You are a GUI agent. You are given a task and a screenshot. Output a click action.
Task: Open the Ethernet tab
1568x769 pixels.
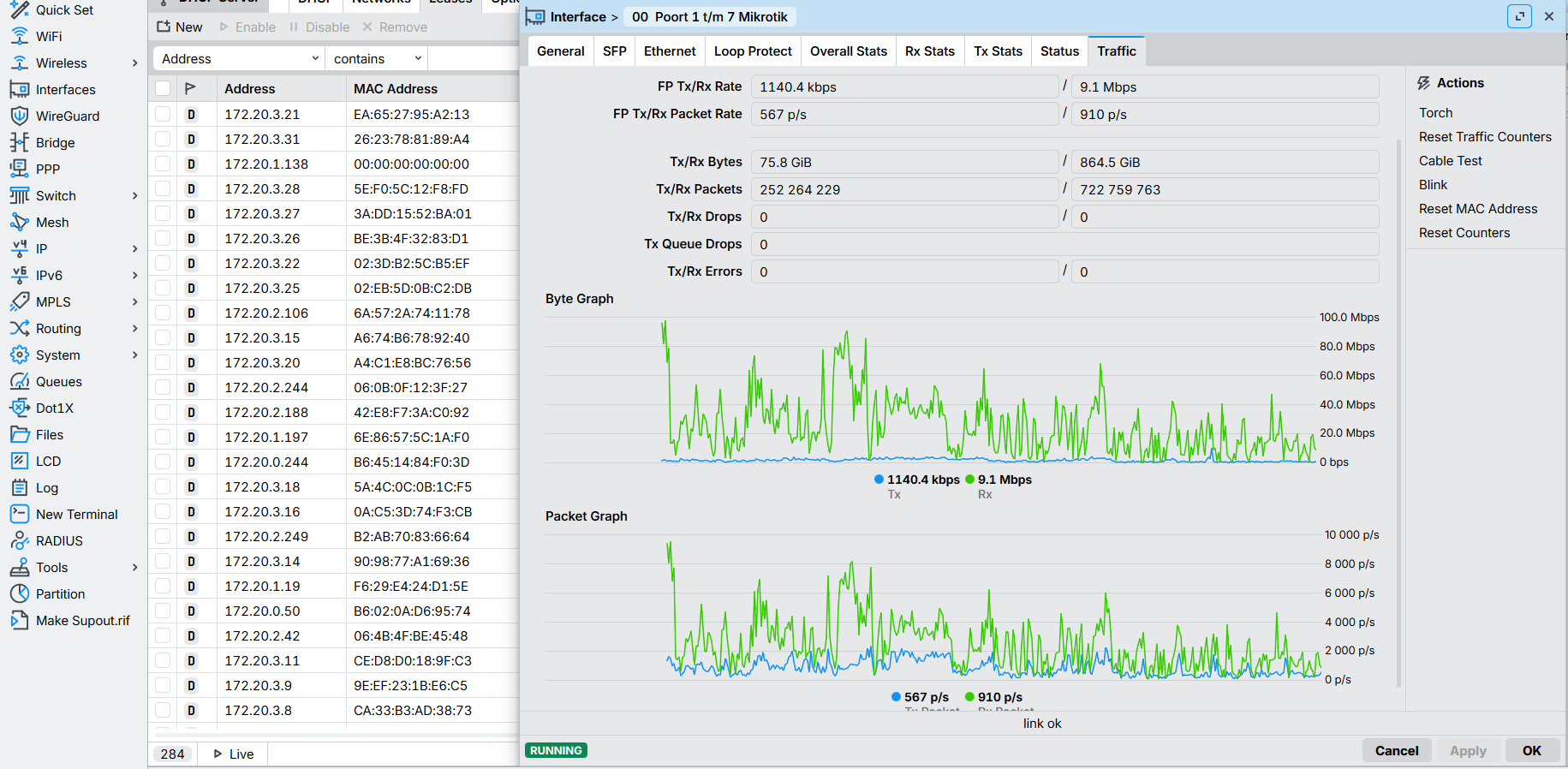pos(670,51)
